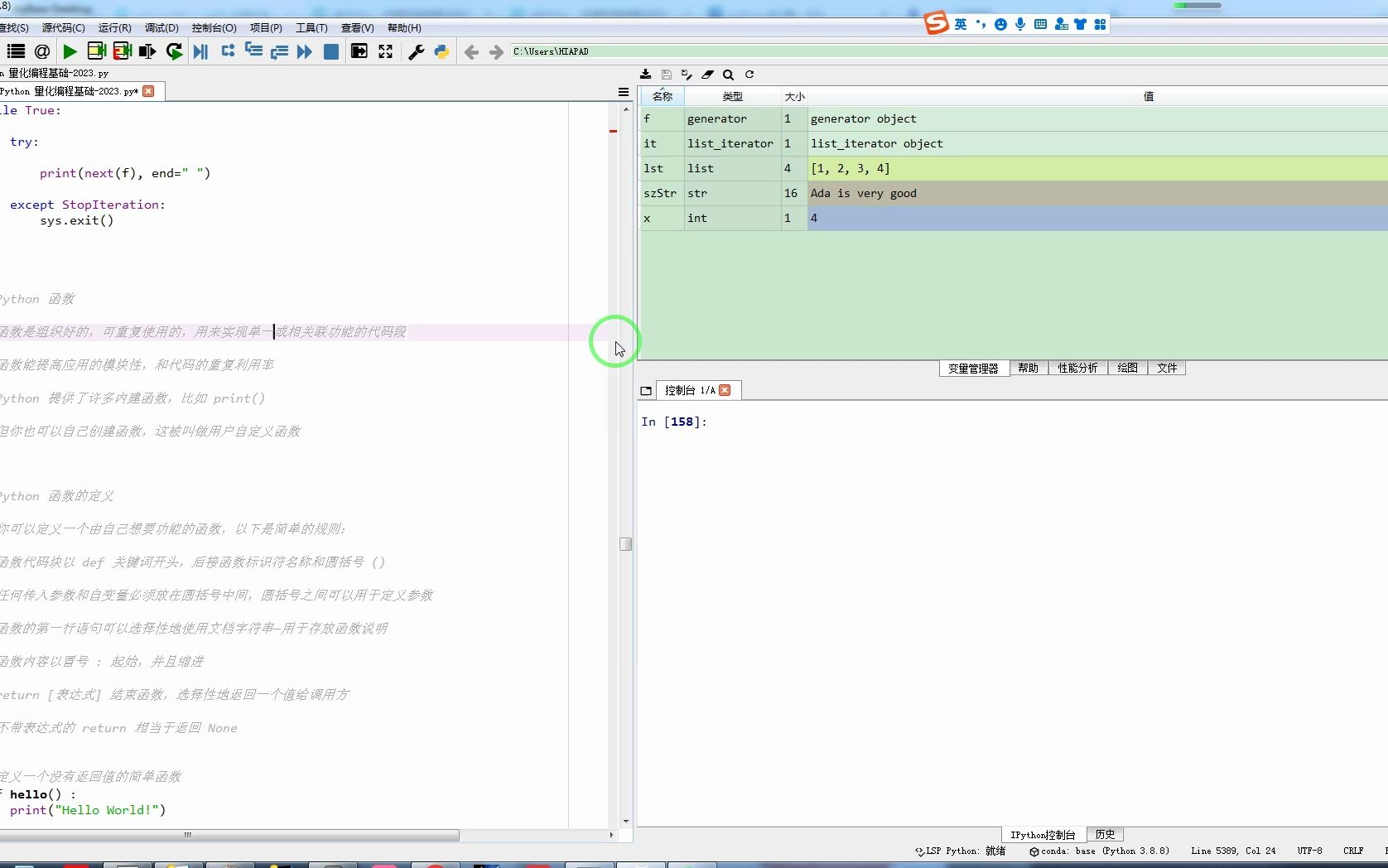Open preferences with the wrench icon
This screenshot has width=1388, height=868.
coord(417,51)
